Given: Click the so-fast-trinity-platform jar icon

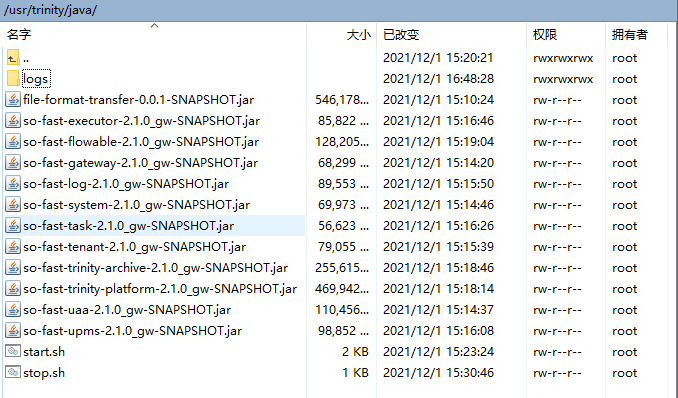Looking at the screenshot, I should [13, 289].
